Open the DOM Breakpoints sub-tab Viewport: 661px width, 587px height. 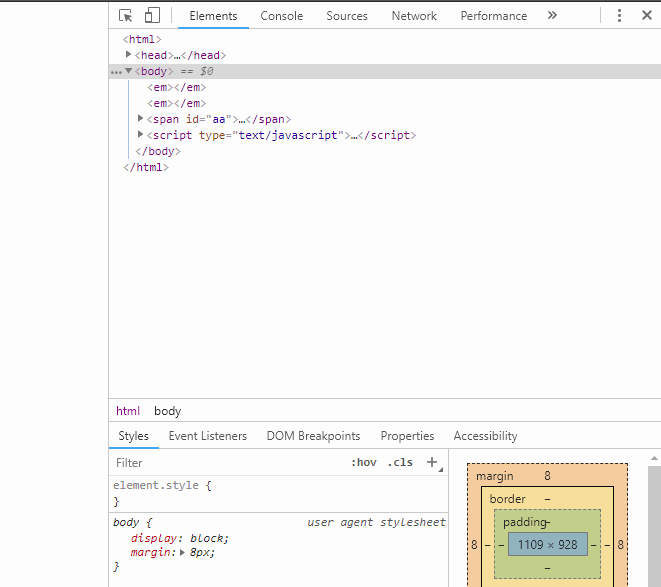[x=313, y=436]
